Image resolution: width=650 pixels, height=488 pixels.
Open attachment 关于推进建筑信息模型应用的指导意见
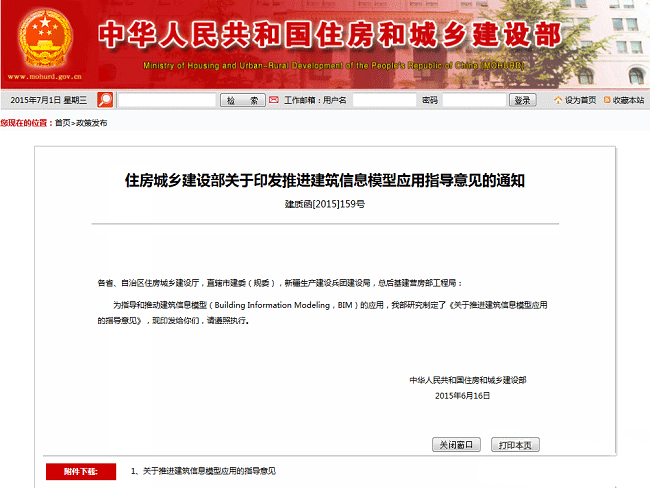209,471
